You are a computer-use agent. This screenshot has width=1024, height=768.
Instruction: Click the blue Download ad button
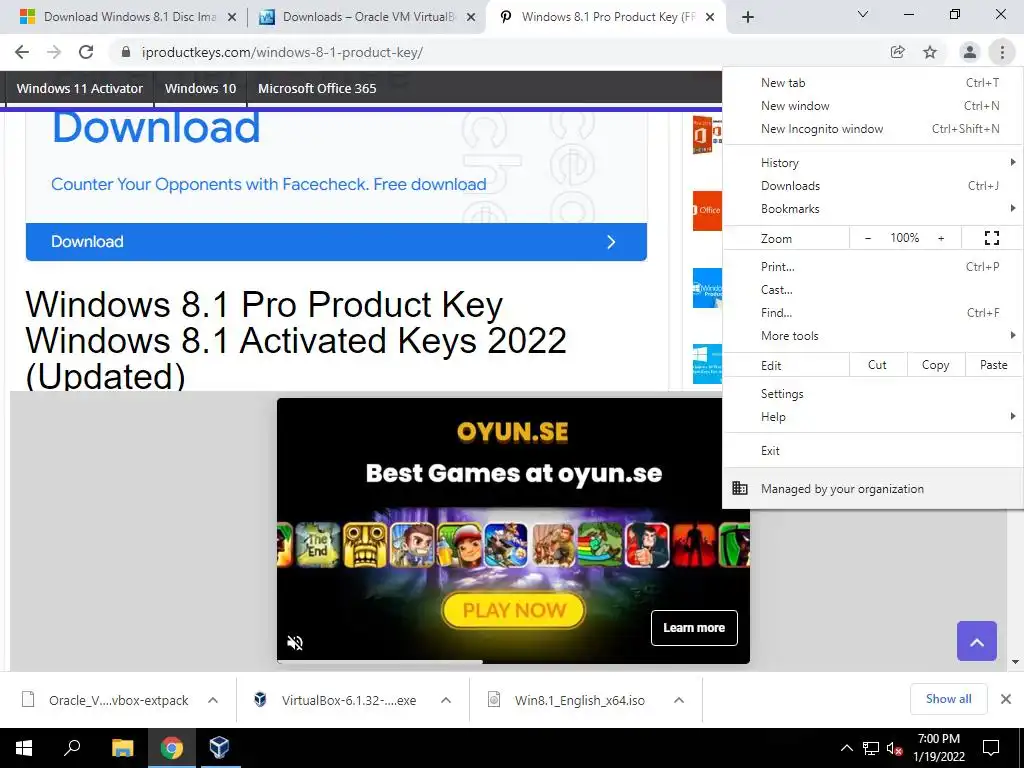(336, 242)
